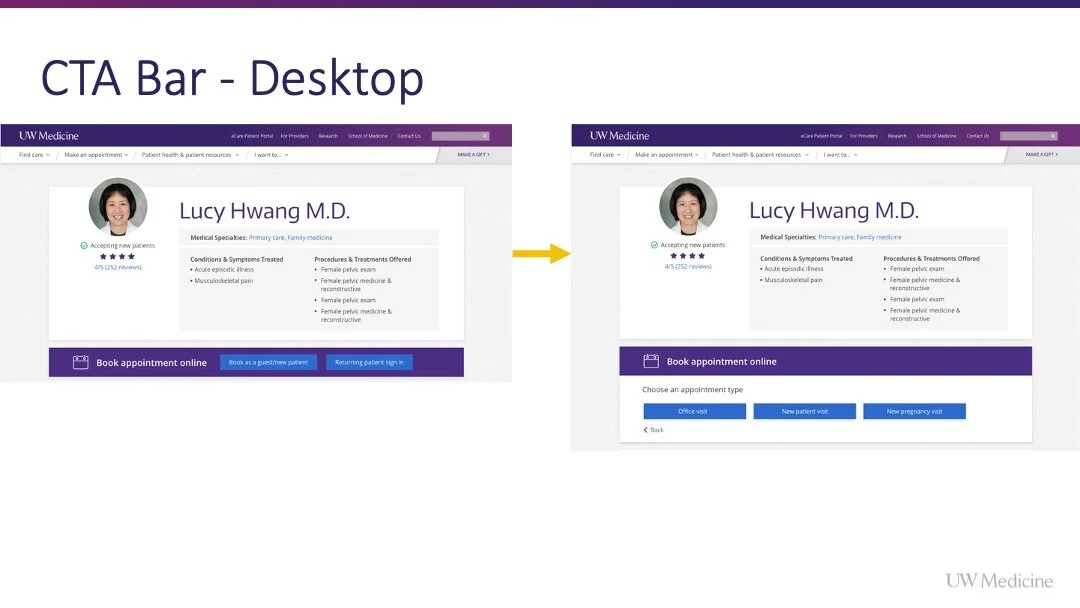Choose Office visit appointment type

[694, 411]
